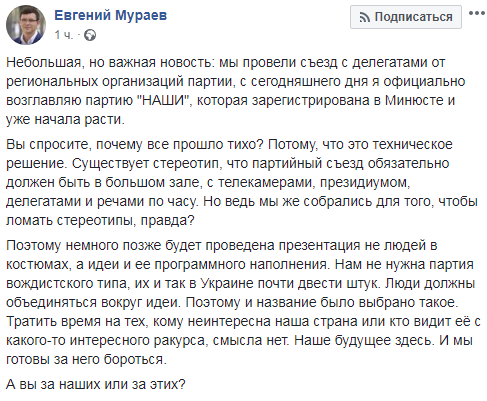Click the party name "НАШИ" in the text
487x401 pixels.
pyautogui.click(x=165, y=100)
